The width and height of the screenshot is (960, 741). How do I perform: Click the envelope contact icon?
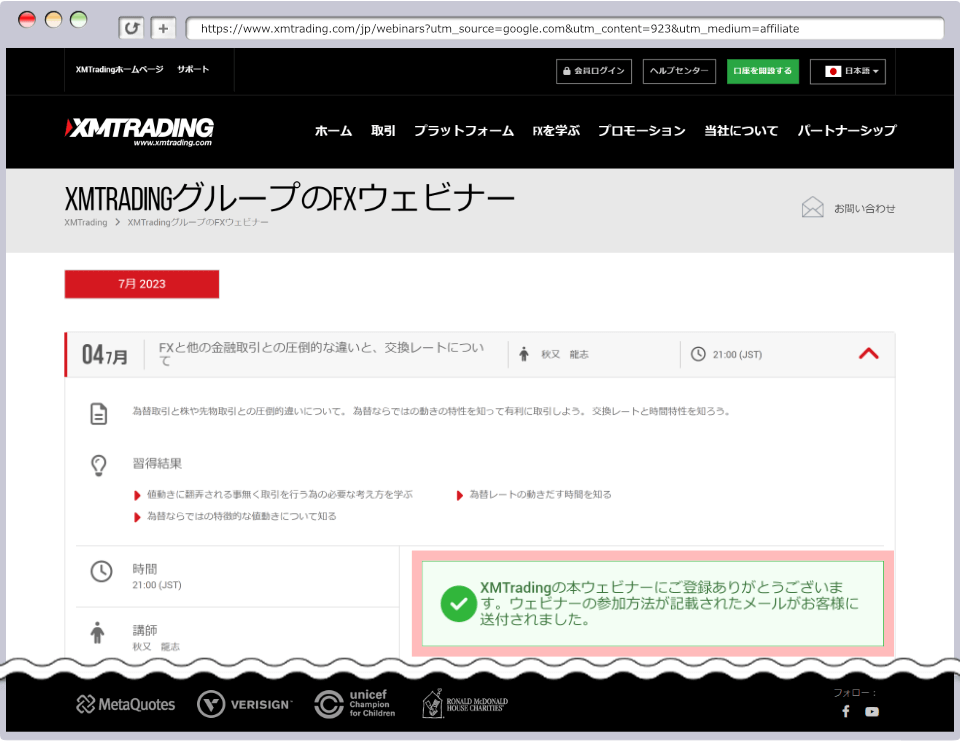point(812,208)
